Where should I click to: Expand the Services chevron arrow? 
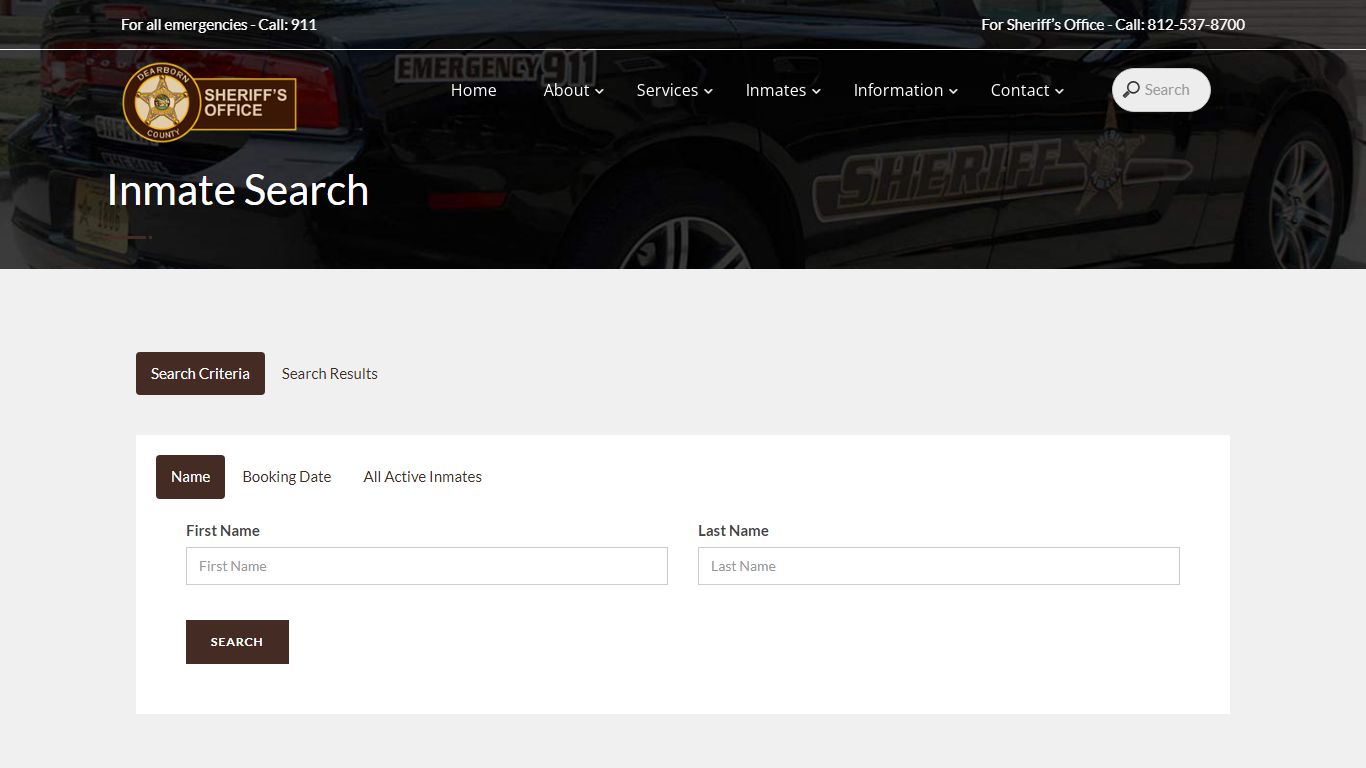708,91
